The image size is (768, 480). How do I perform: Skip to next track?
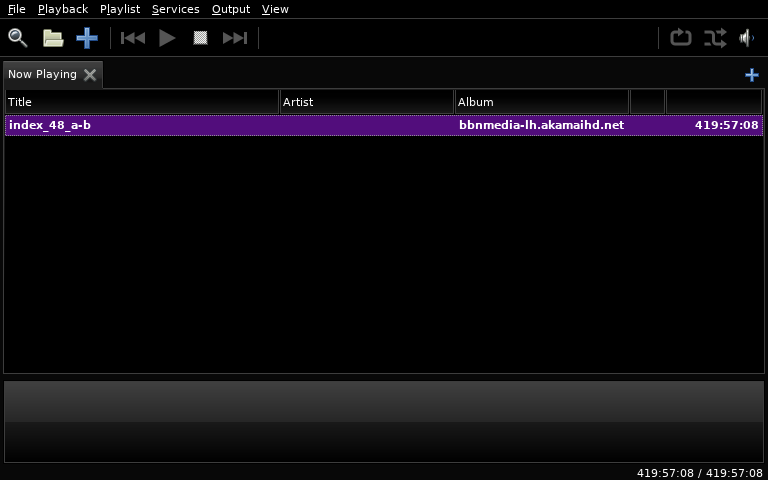pos(235,38)
